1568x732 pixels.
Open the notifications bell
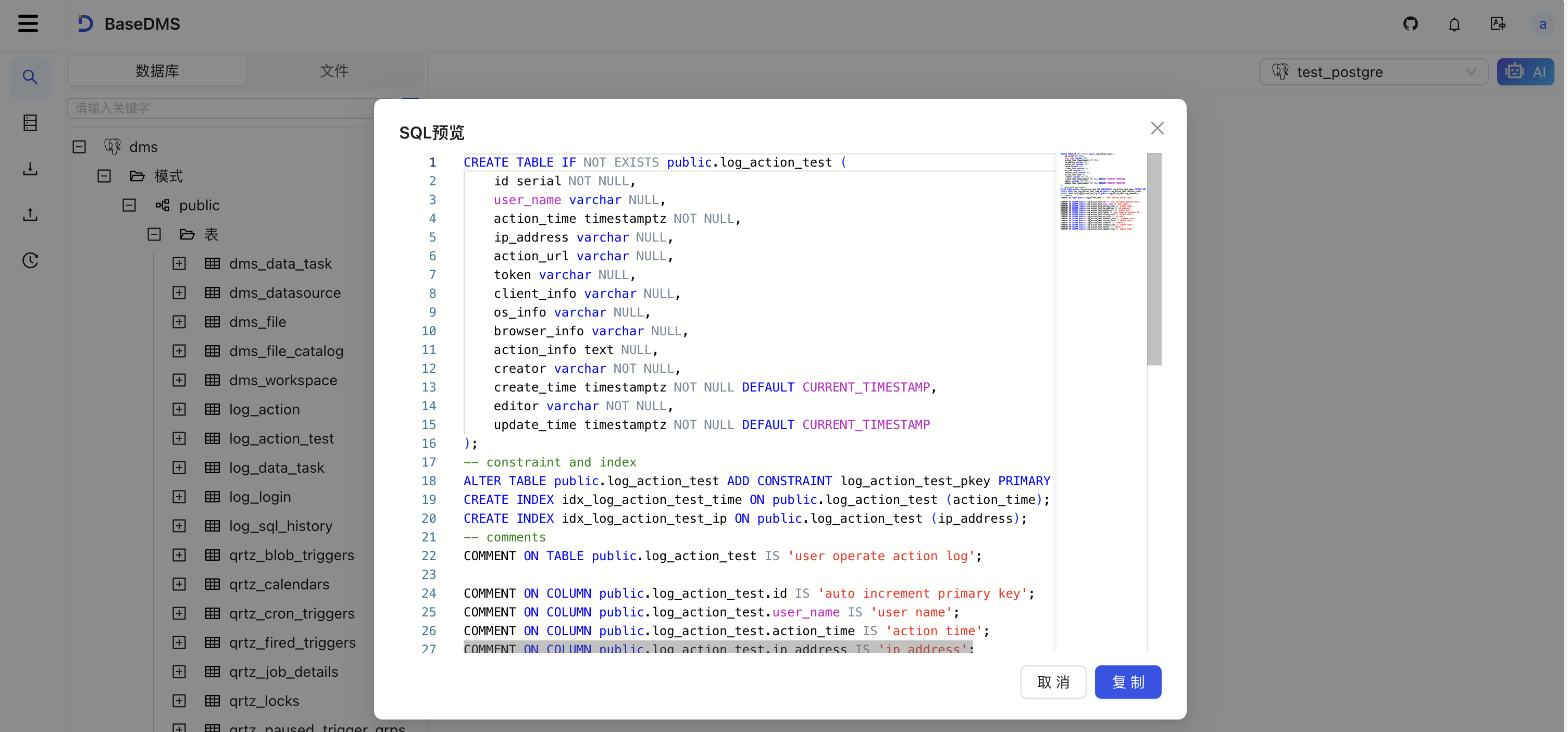[1454, 24]
